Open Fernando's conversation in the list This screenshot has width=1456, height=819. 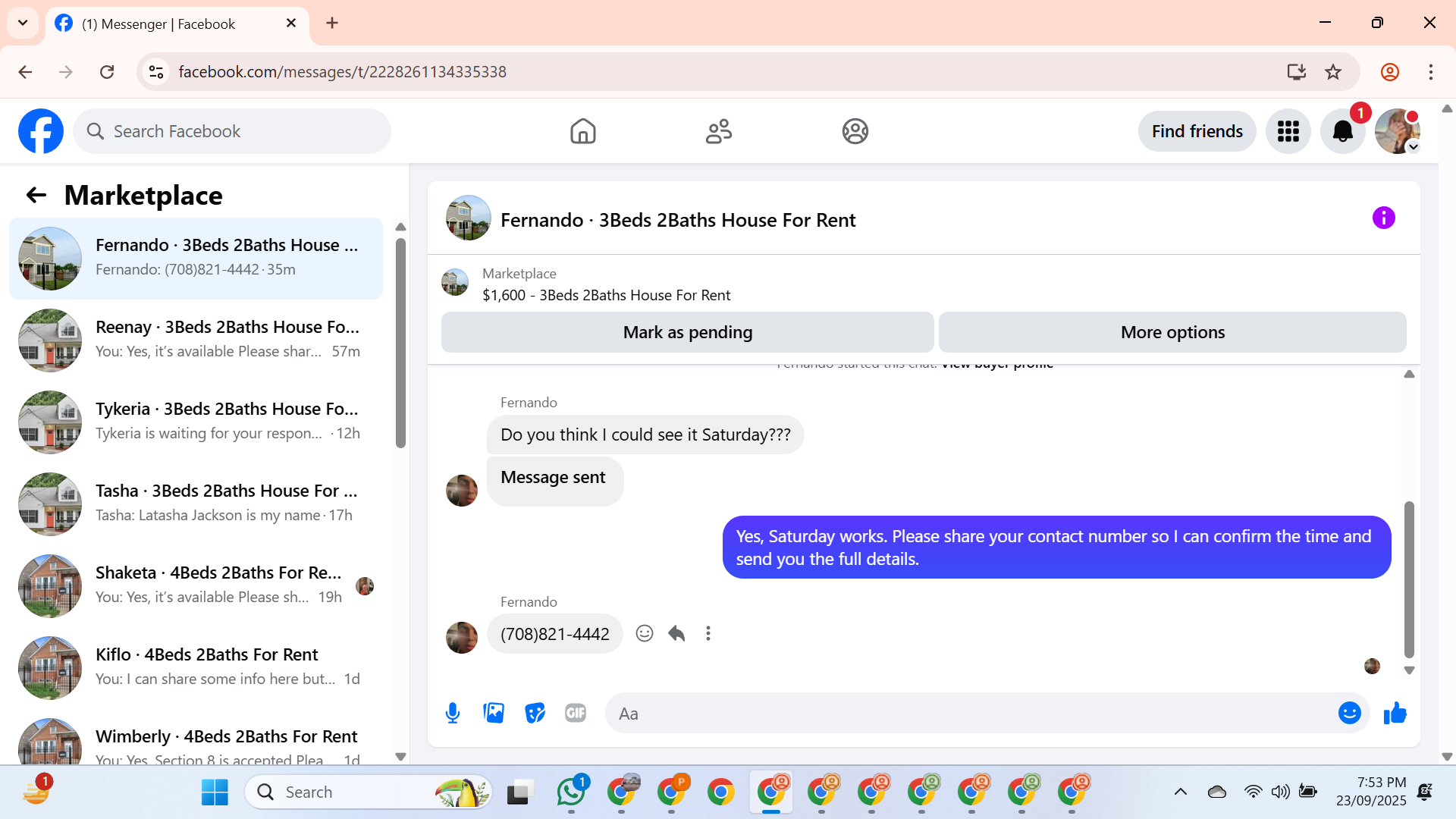coord(196,259)
